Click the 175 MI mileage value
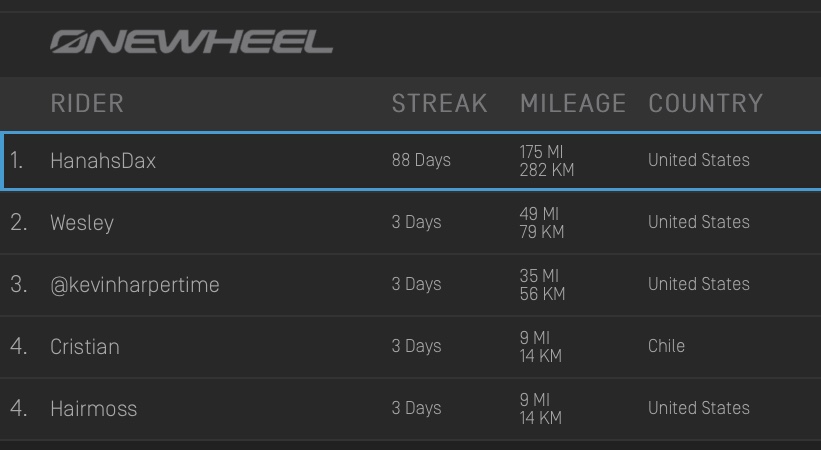This screenshot has height=450, width=821. coord(541,152)
